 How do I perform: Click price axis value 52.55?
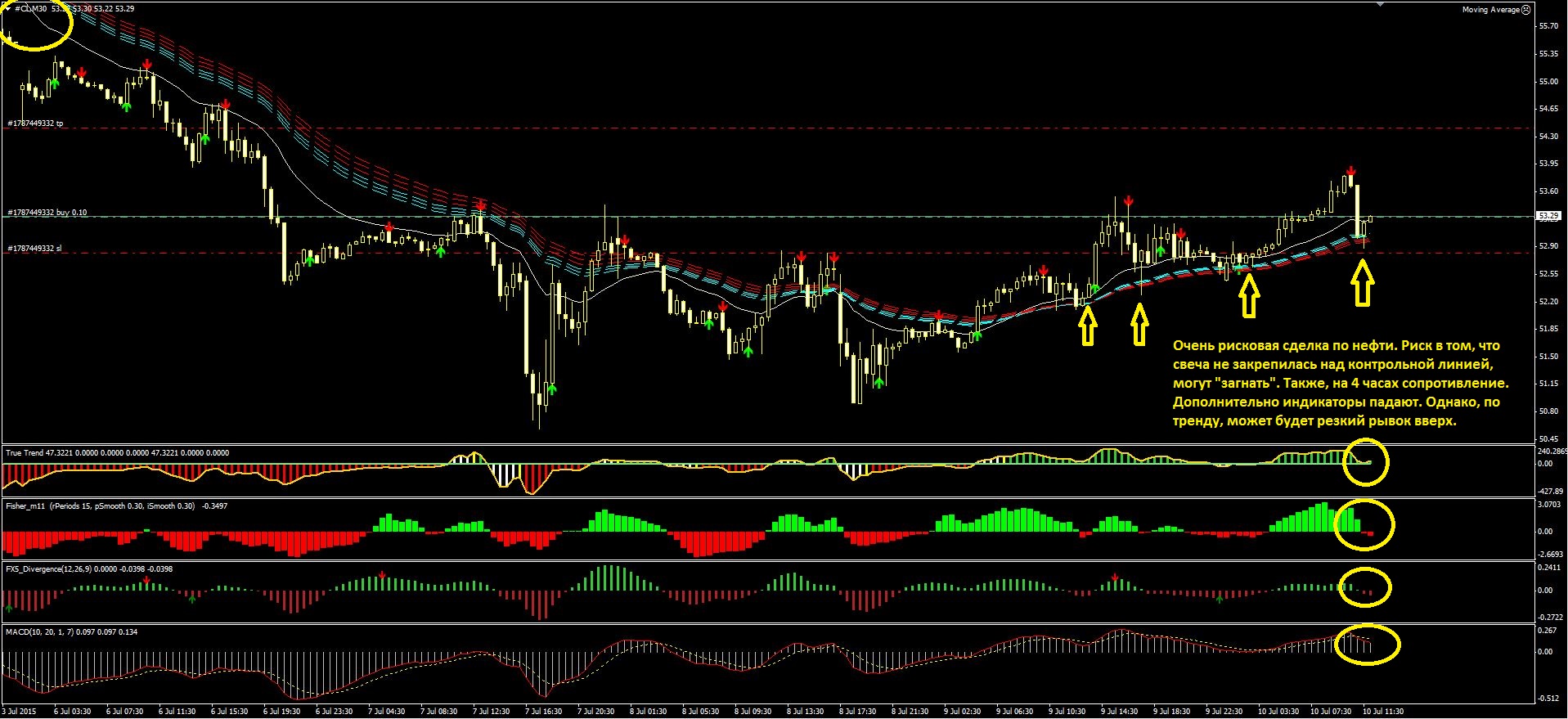1548,274
